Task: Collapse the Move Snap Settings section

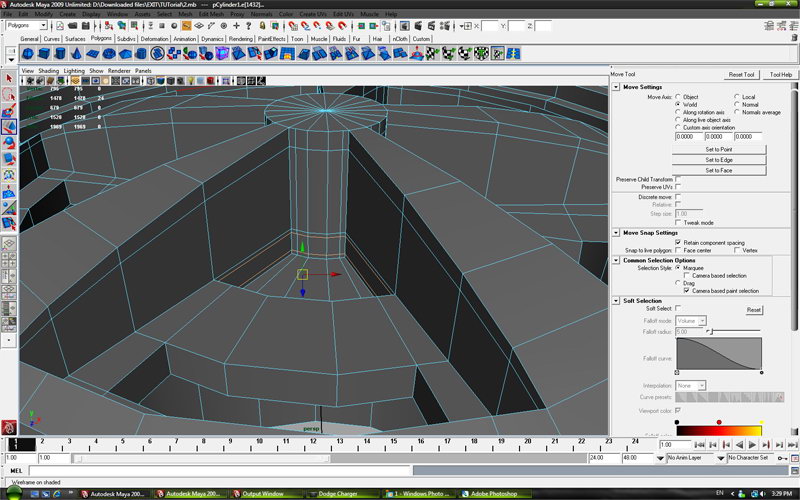Action: 615,233
